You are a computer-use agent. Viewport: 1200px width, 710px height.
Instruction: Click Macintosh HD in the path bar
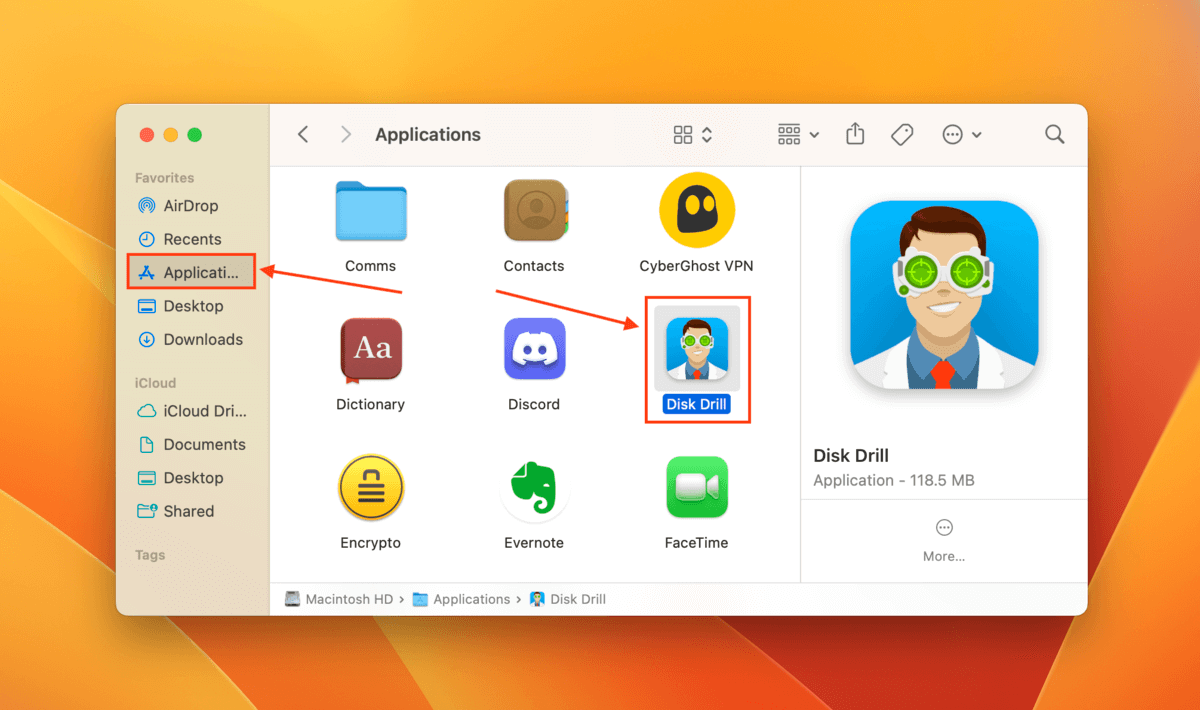348,599
